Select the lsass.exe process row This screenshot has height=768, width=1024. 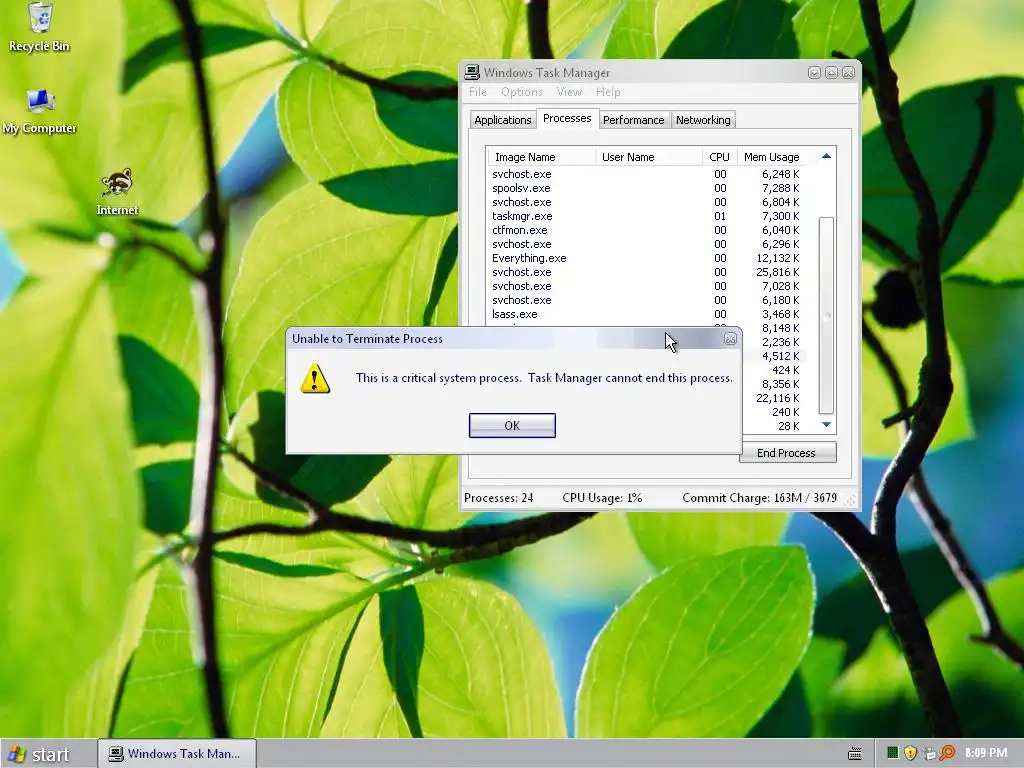[x=647, y=314]
